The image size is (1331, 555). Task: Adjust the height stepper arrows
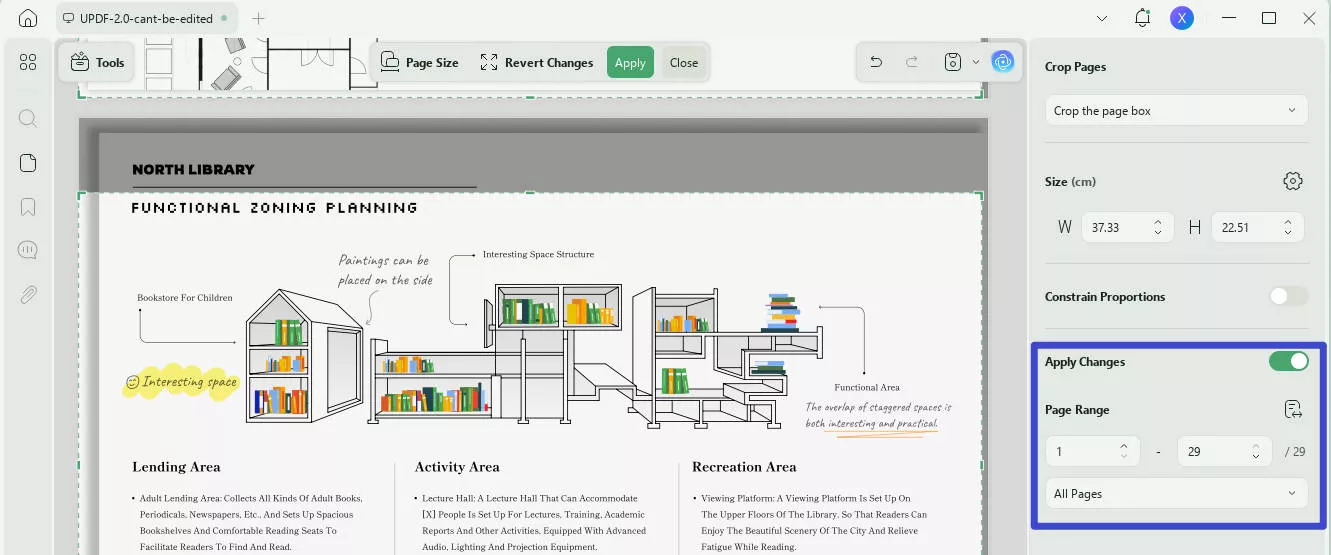1288,227
